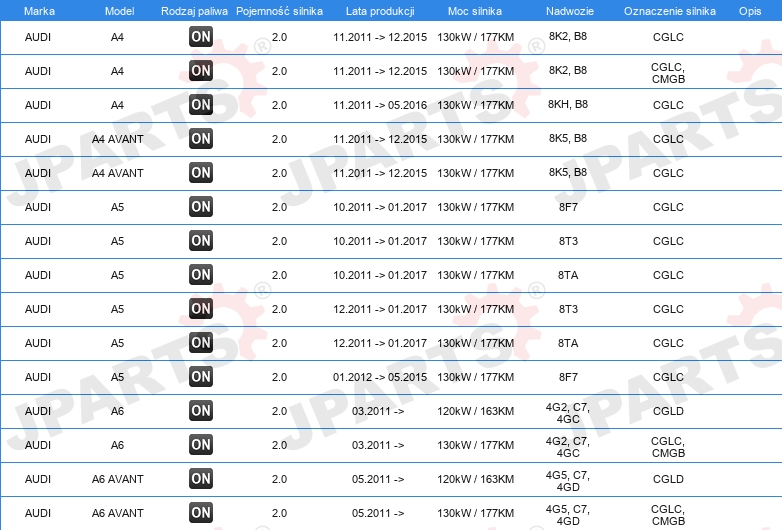Click ON icon in A5 8F7 10.2011 row

pos(201,206)
